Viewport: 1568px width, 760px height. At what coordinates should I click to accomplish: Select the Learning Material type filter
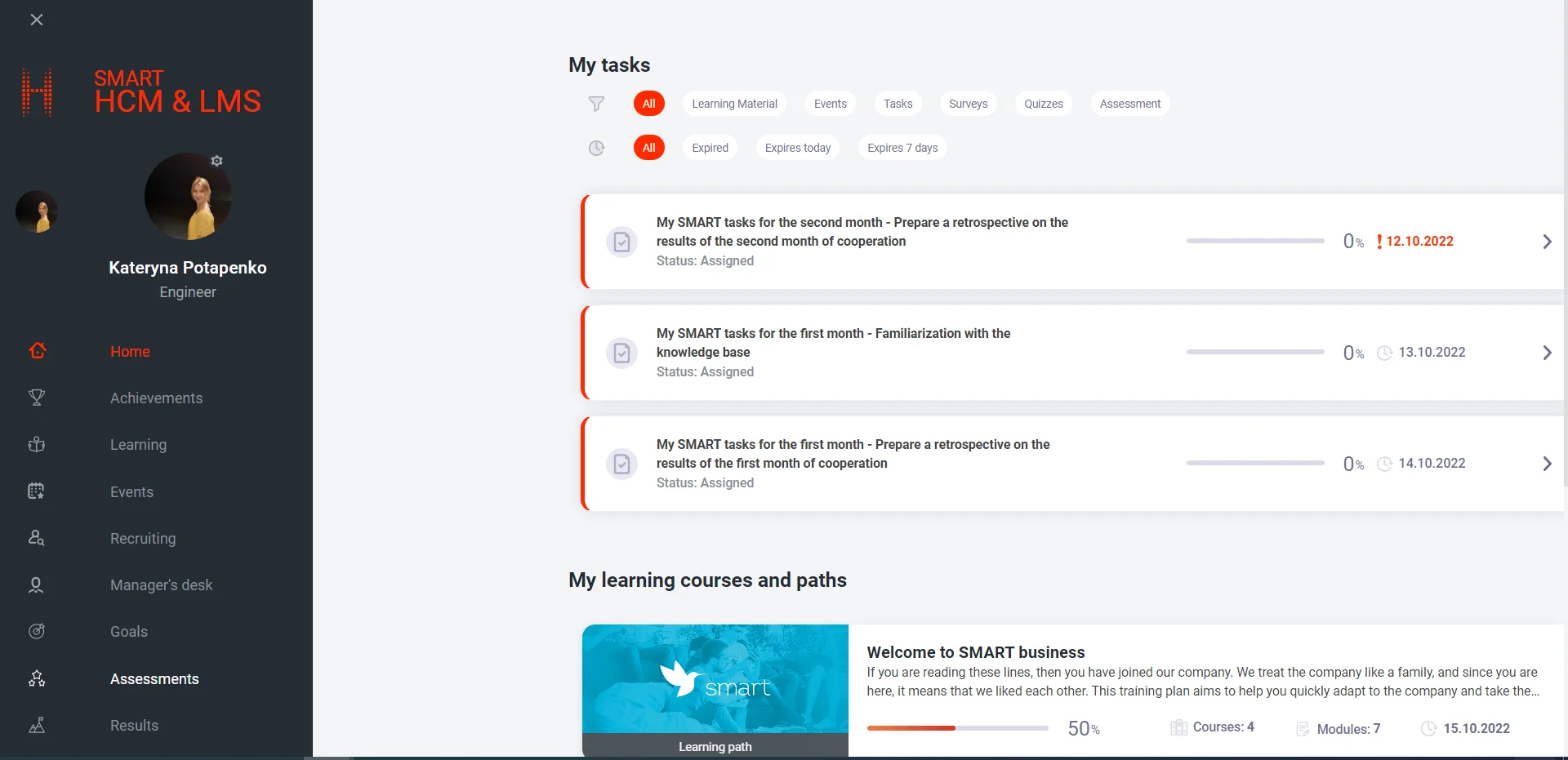click(x=734, y=104)
